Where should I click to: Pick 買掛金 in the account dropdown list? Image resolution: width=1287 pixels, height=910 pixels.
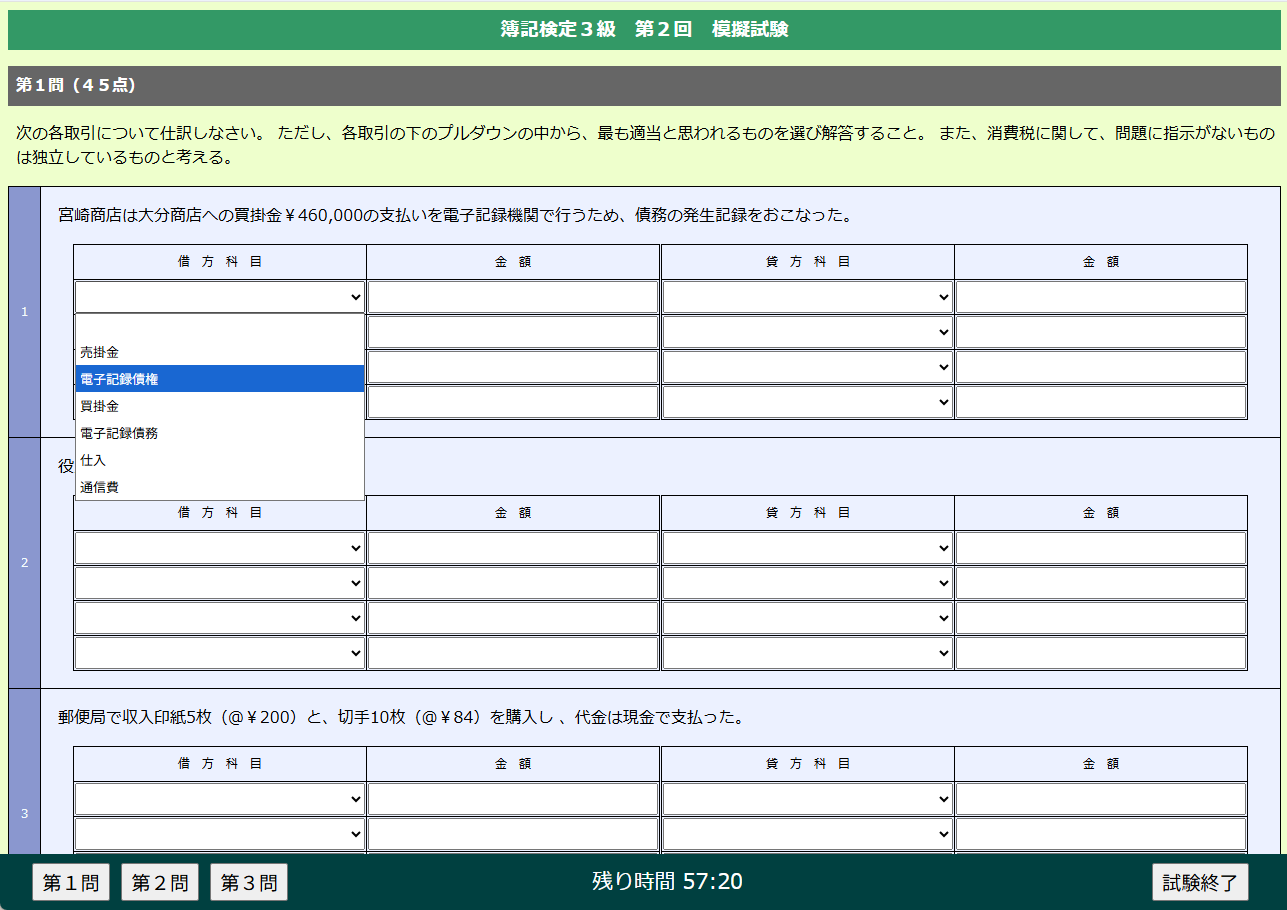tap(219, 406)
